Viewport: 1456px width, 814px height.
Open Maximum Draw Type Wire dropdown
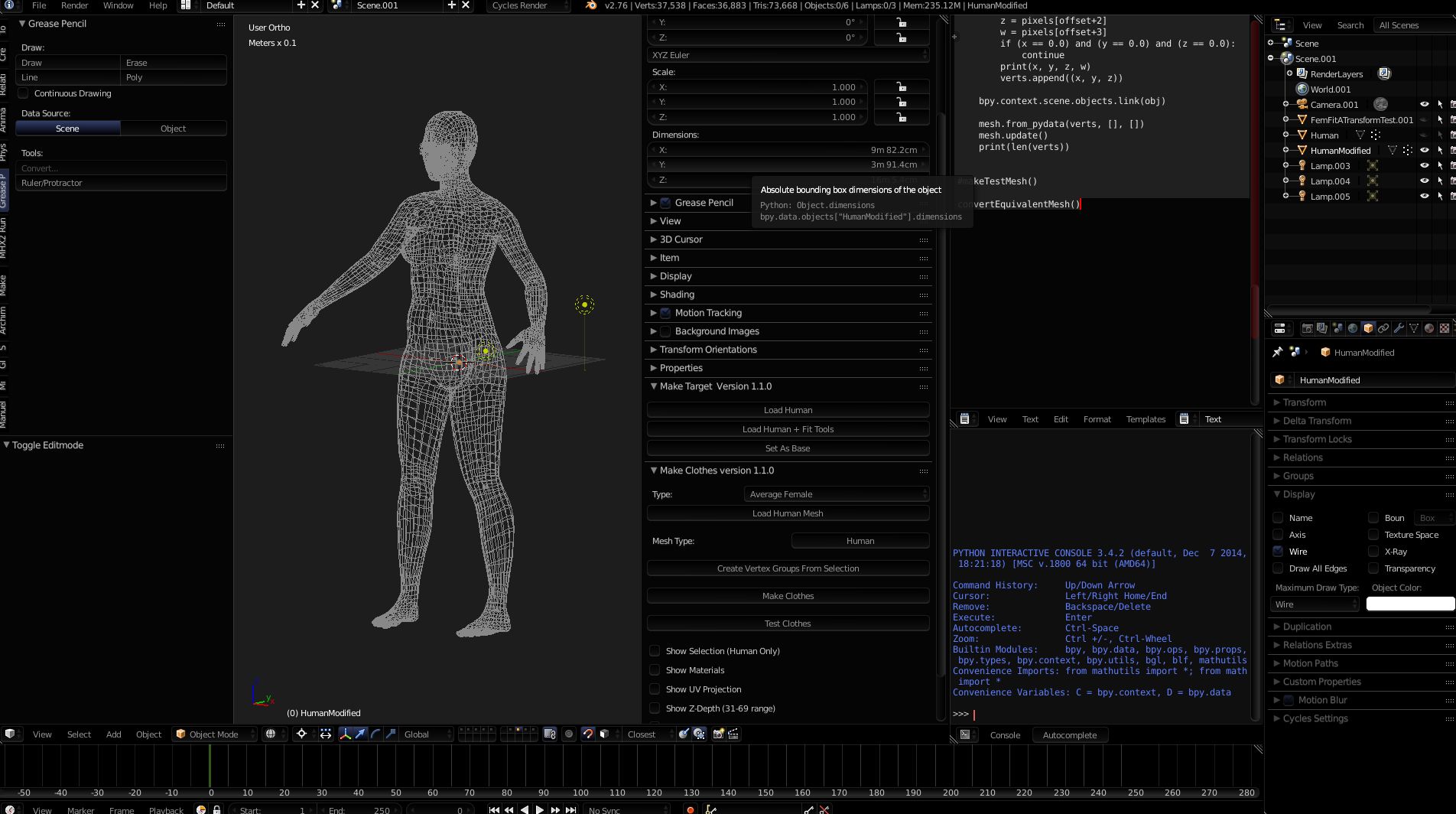point(1315,604)
